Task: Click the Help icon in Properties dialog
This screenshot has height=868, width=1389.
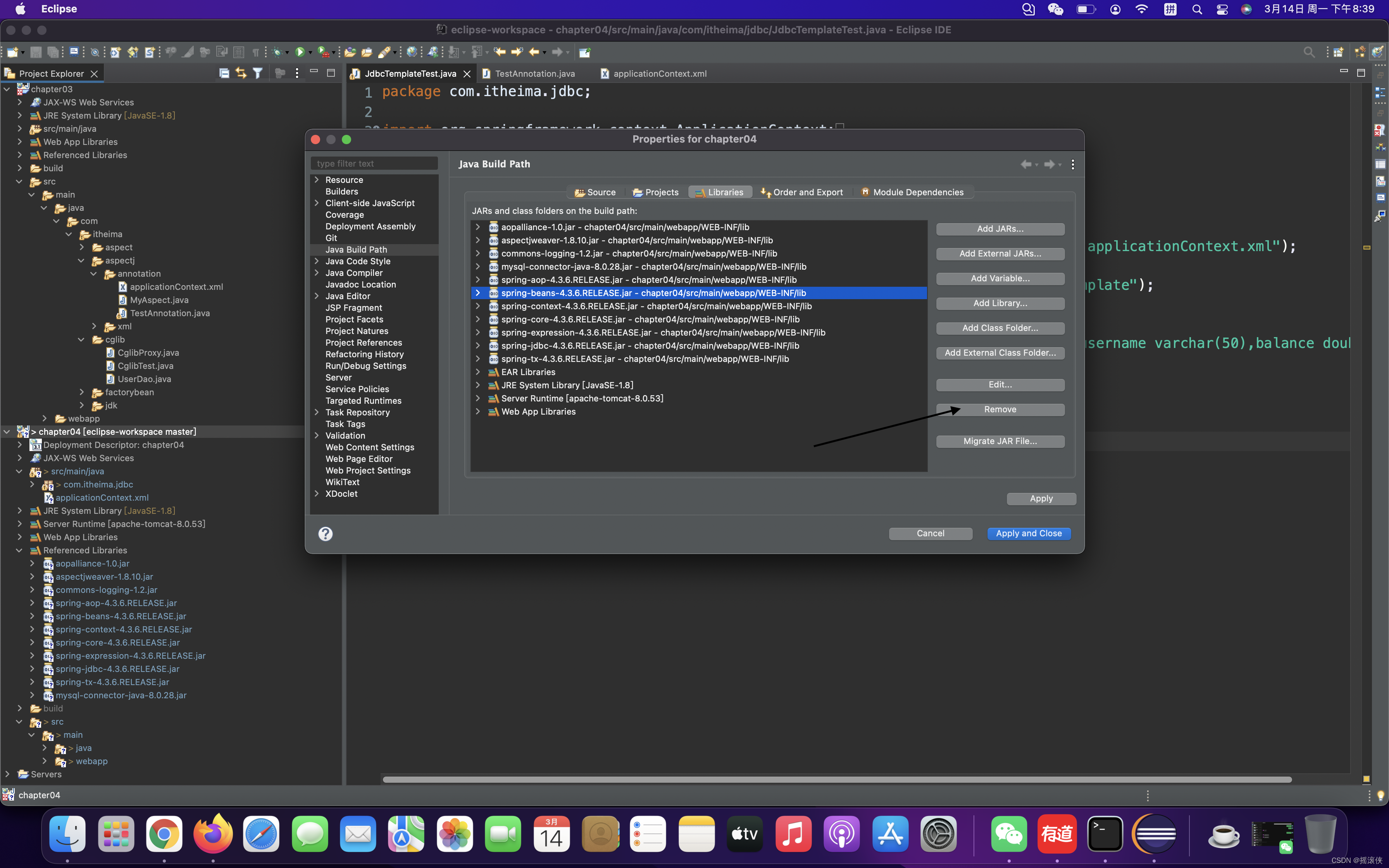Action: click(x=325, y=533)
